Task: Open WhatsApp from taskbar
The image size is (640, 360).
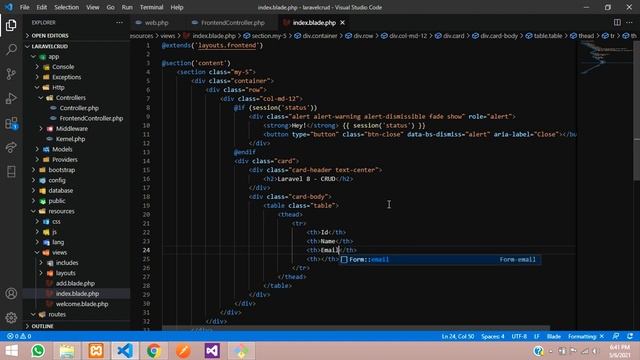Action: pyautogui.click(x=38, y=351)
